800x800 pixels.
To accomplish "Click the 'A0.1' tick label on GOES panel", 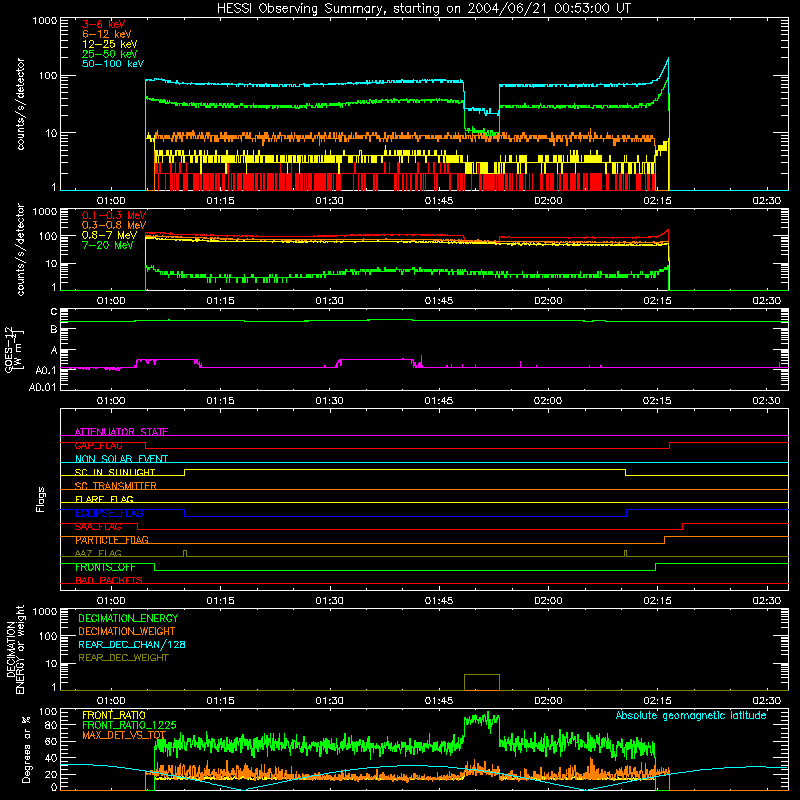I will (x=46, y=371).
